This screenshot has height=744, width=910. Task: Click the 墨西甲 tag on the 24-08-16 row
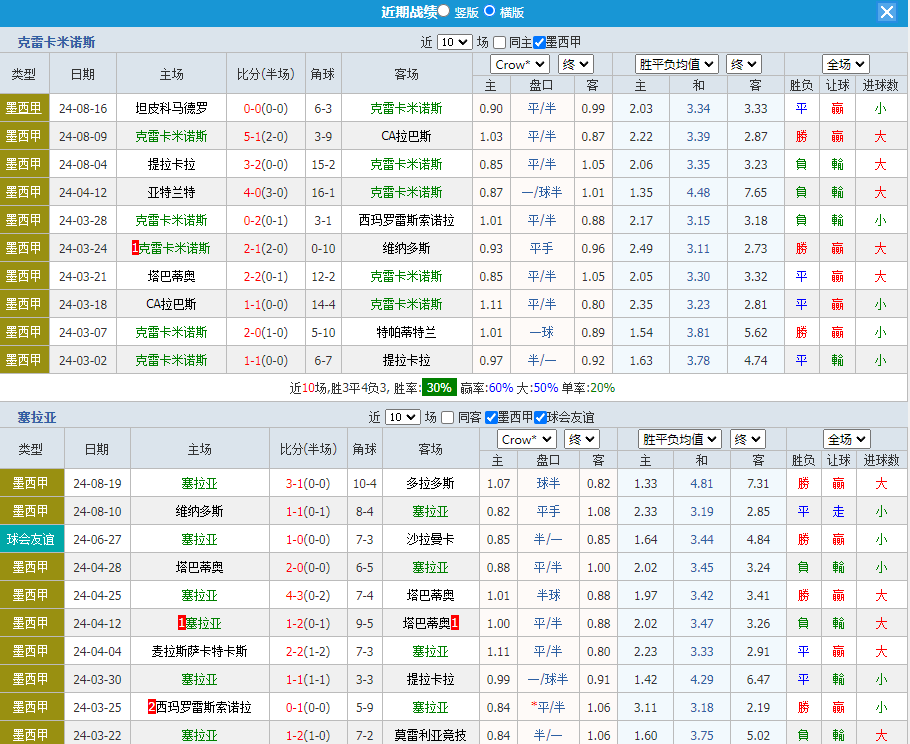pos(24,107)
